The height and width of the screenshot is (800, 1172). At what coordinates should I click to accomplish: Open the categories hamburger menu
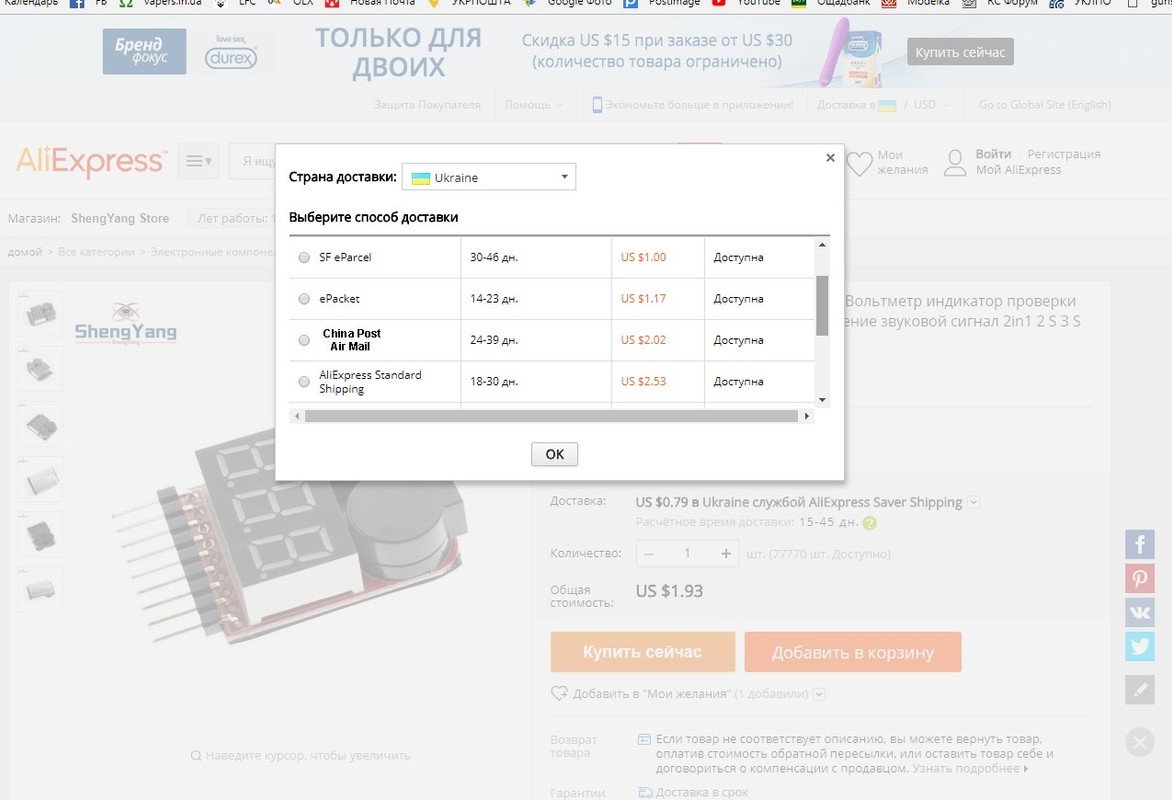click(198, 161)
